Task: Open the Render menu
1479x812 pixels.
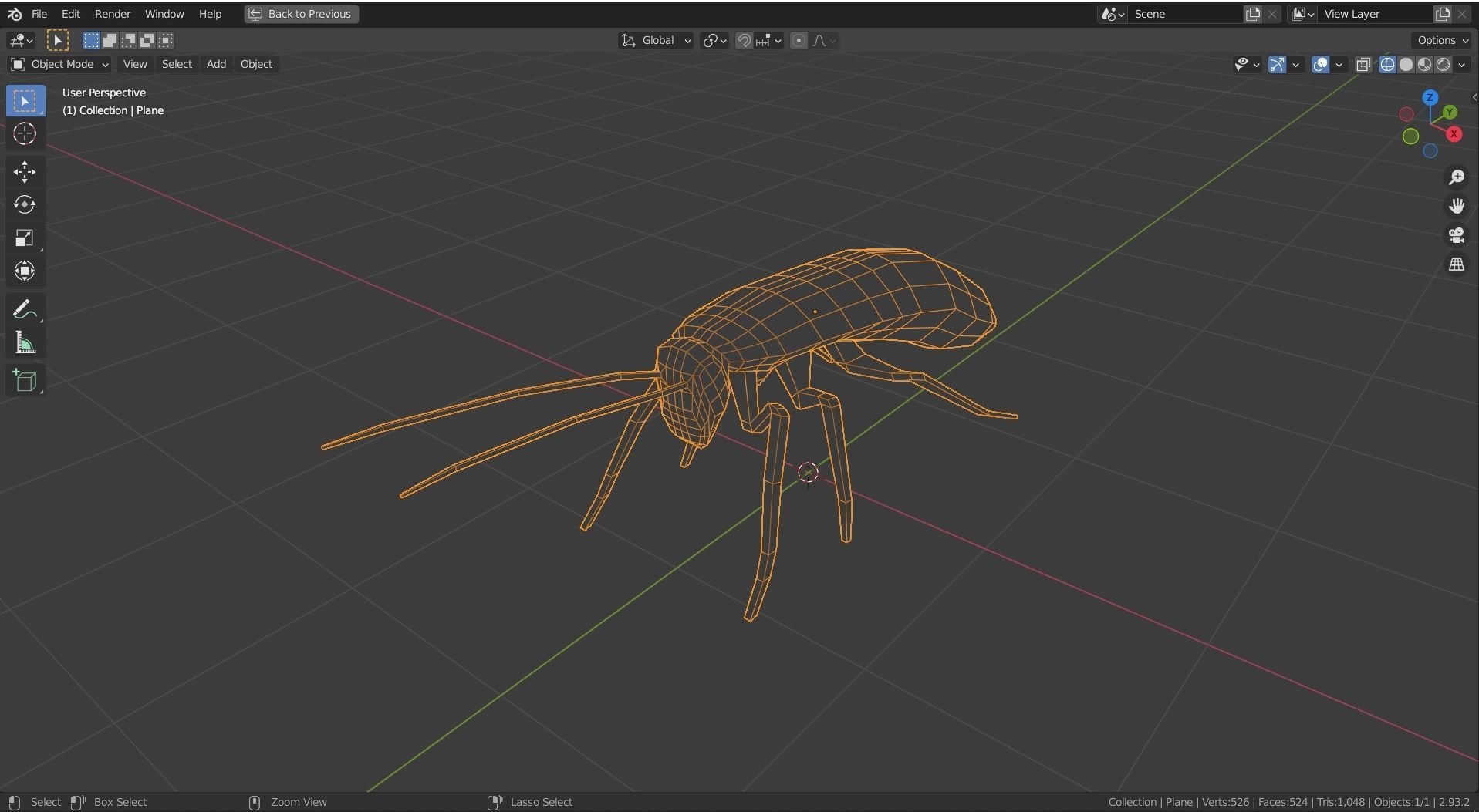Action: pos(112,13)
